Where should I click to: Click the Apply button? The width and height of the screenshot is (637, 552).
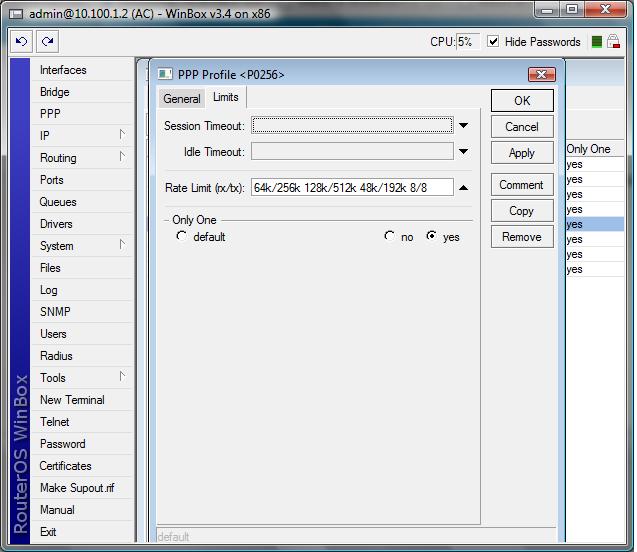(x=522, y=153)
